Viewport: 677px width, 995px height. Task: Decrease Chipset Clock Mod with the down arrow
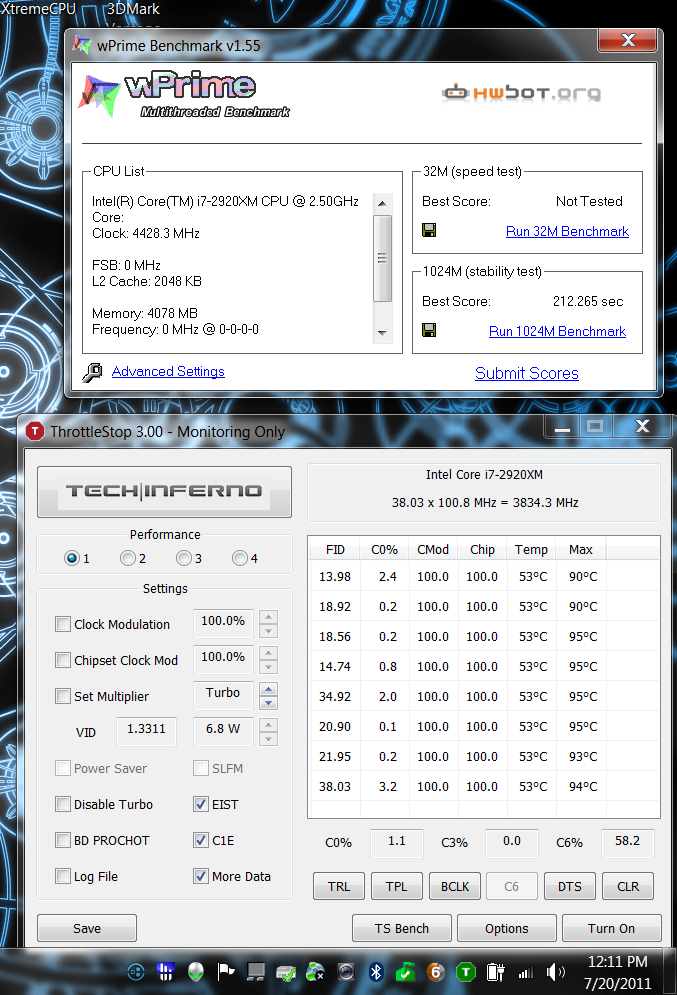tap(268, 667)
